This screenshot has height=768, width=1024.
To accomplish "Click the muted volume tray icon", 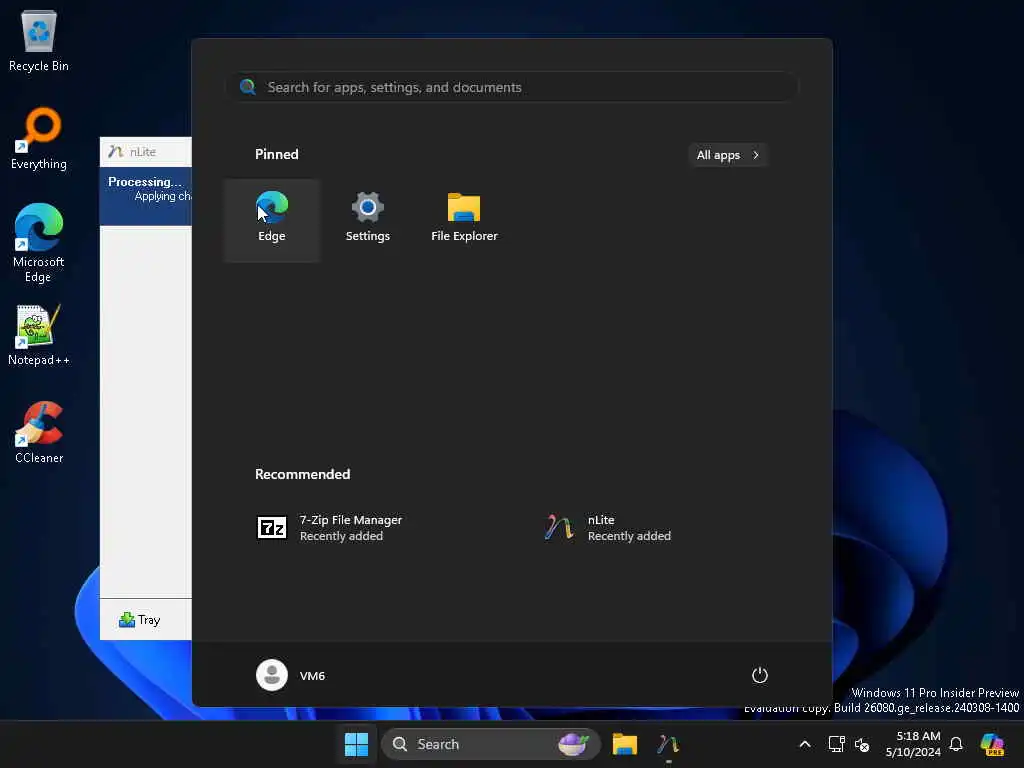I will pyautogui.click(x=862, y=744).
